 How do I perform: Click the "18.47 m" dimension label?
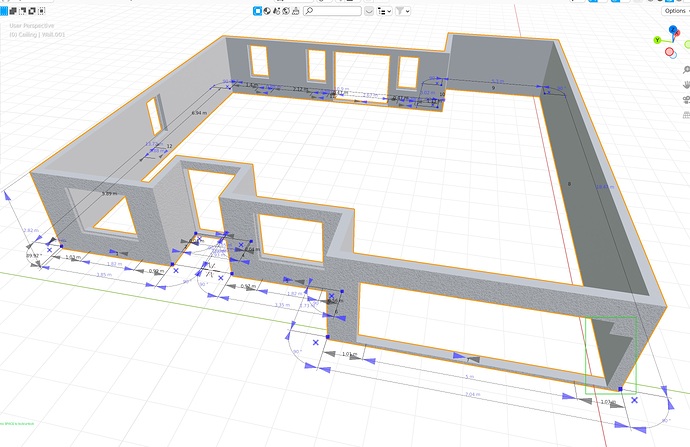pyautogui.click(x=605, y=187)
